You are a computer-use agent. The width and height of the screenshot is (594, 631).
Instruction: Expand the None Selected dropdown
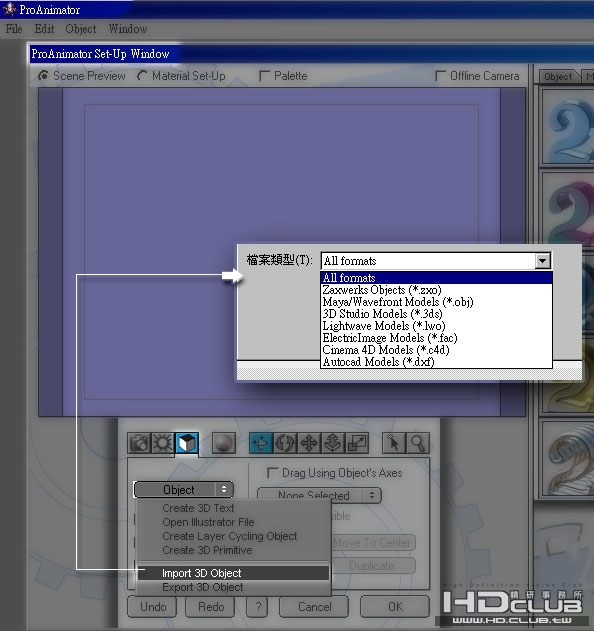[x=319, y=495]
